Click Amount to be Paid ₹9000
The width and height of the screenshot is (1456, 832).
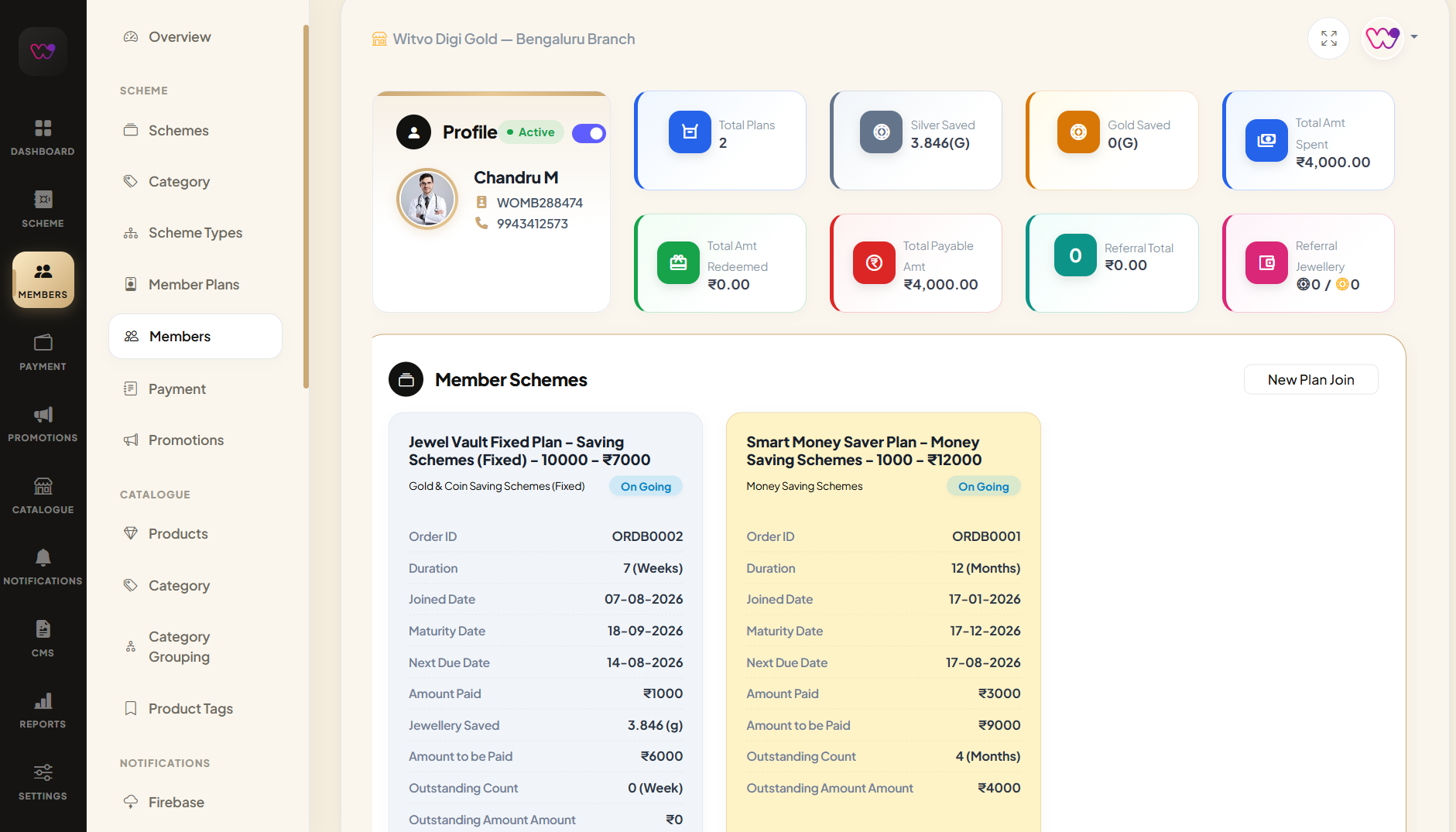999,725
